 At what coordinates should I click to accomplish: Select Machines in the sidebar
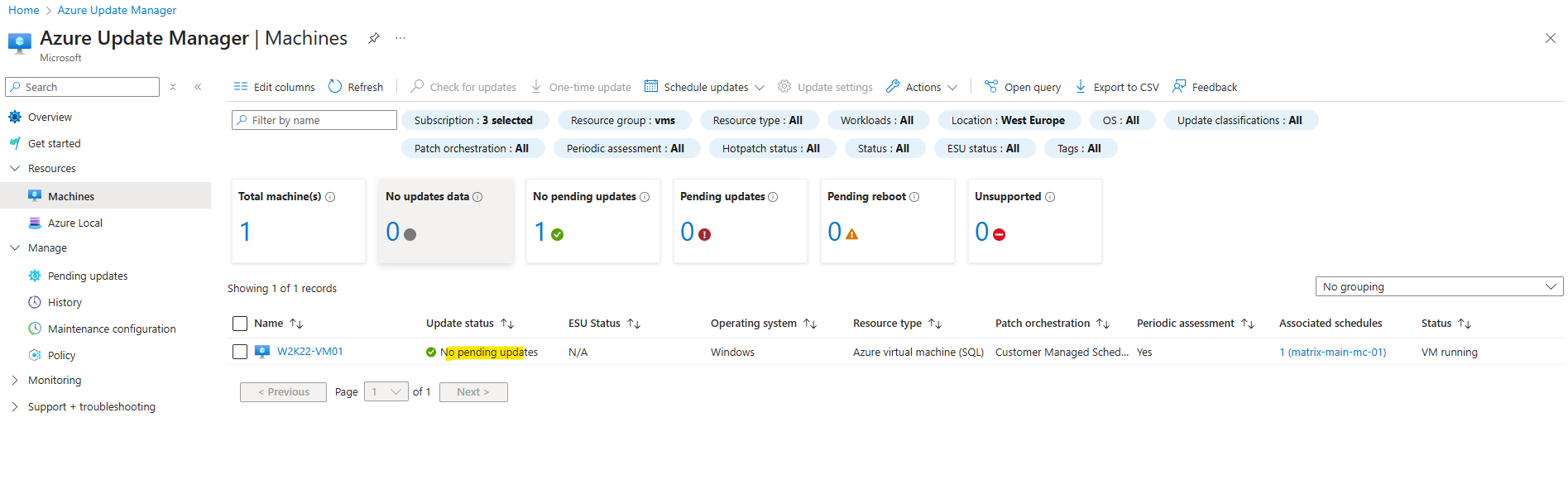tap(71, 197)
